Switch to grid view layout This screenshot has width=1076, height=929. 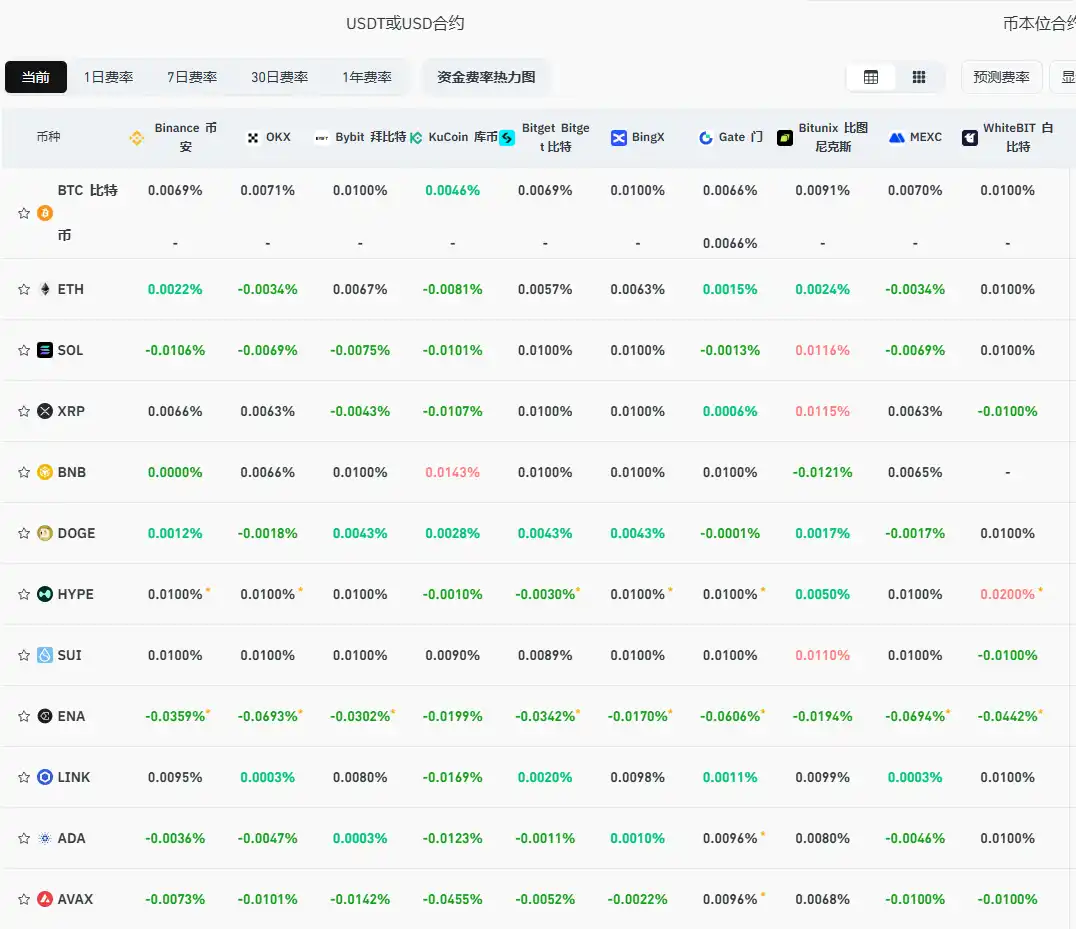pos(917,77)
